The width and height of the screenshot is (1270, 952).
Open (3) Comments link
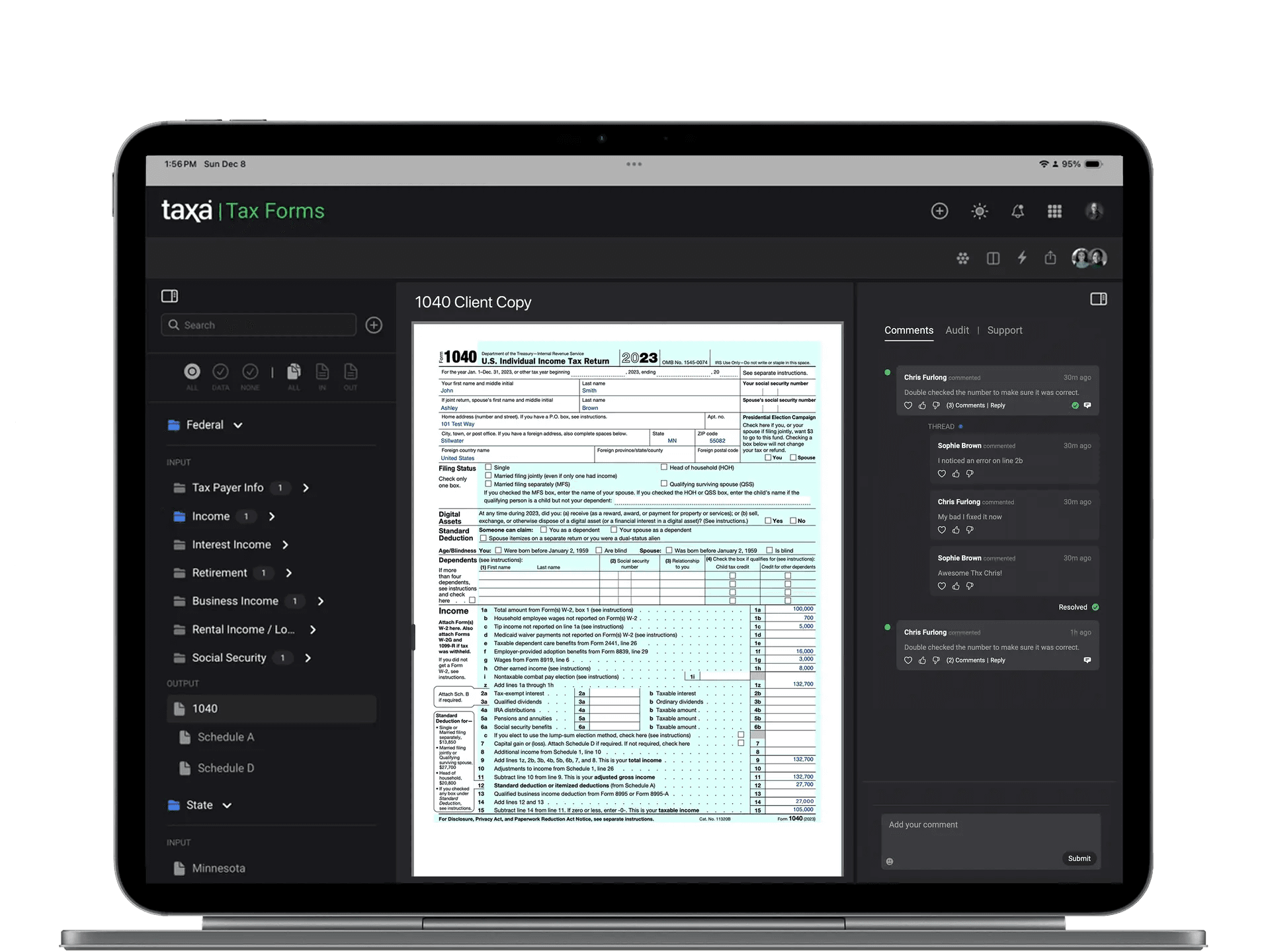965,405
